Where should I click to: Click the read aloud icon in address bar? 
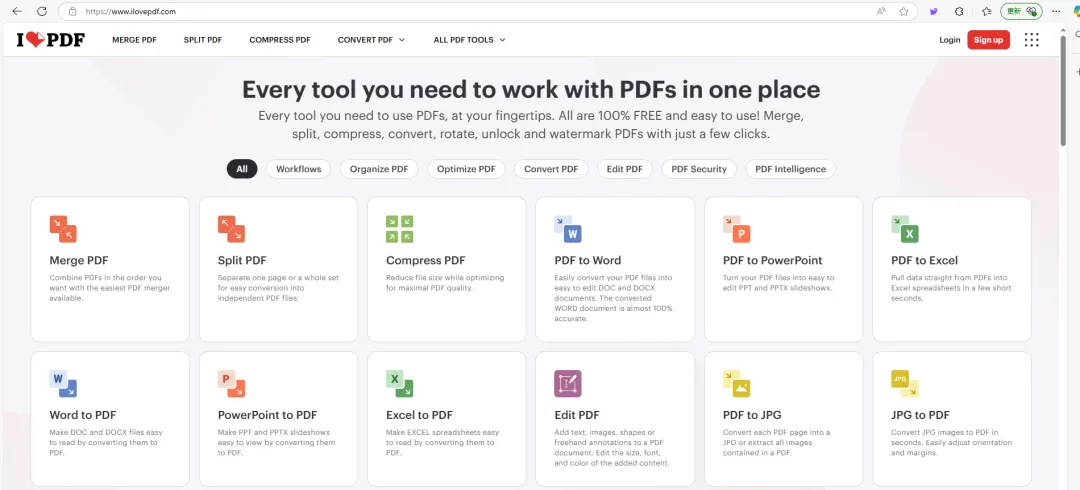(x=881, y=11)
